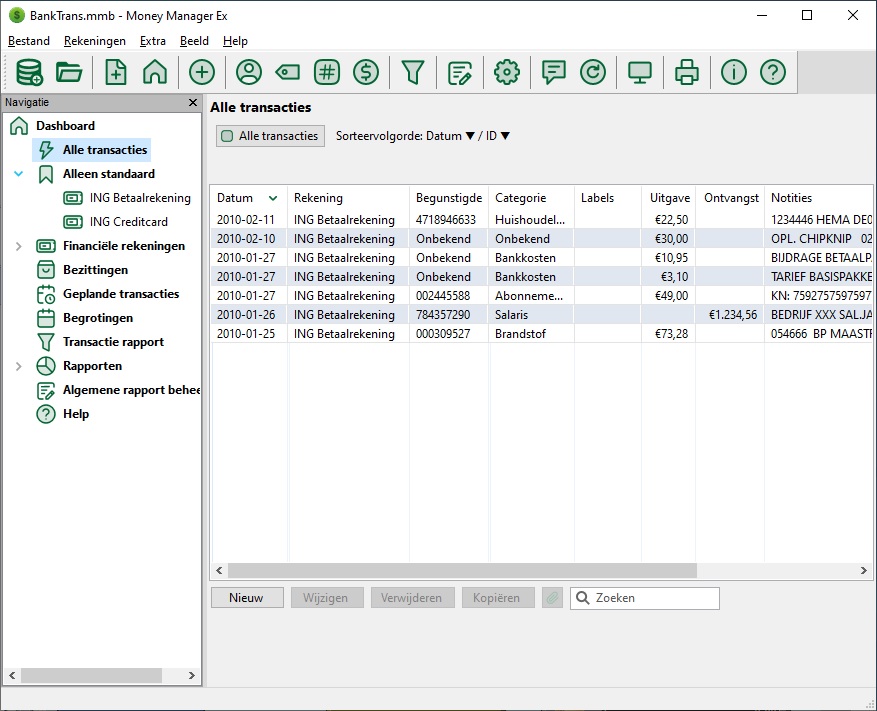Open the currency manager dollar icon
This screenshot has height=711, width=877.
[366, 72]
